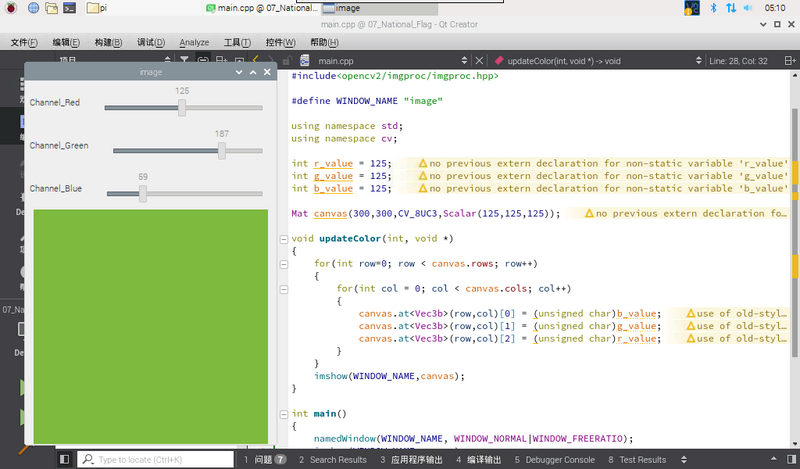This screenshot has height=469, width=800.
Task: Click the Channel_Blue slider handle
Action: pos(143,193)
